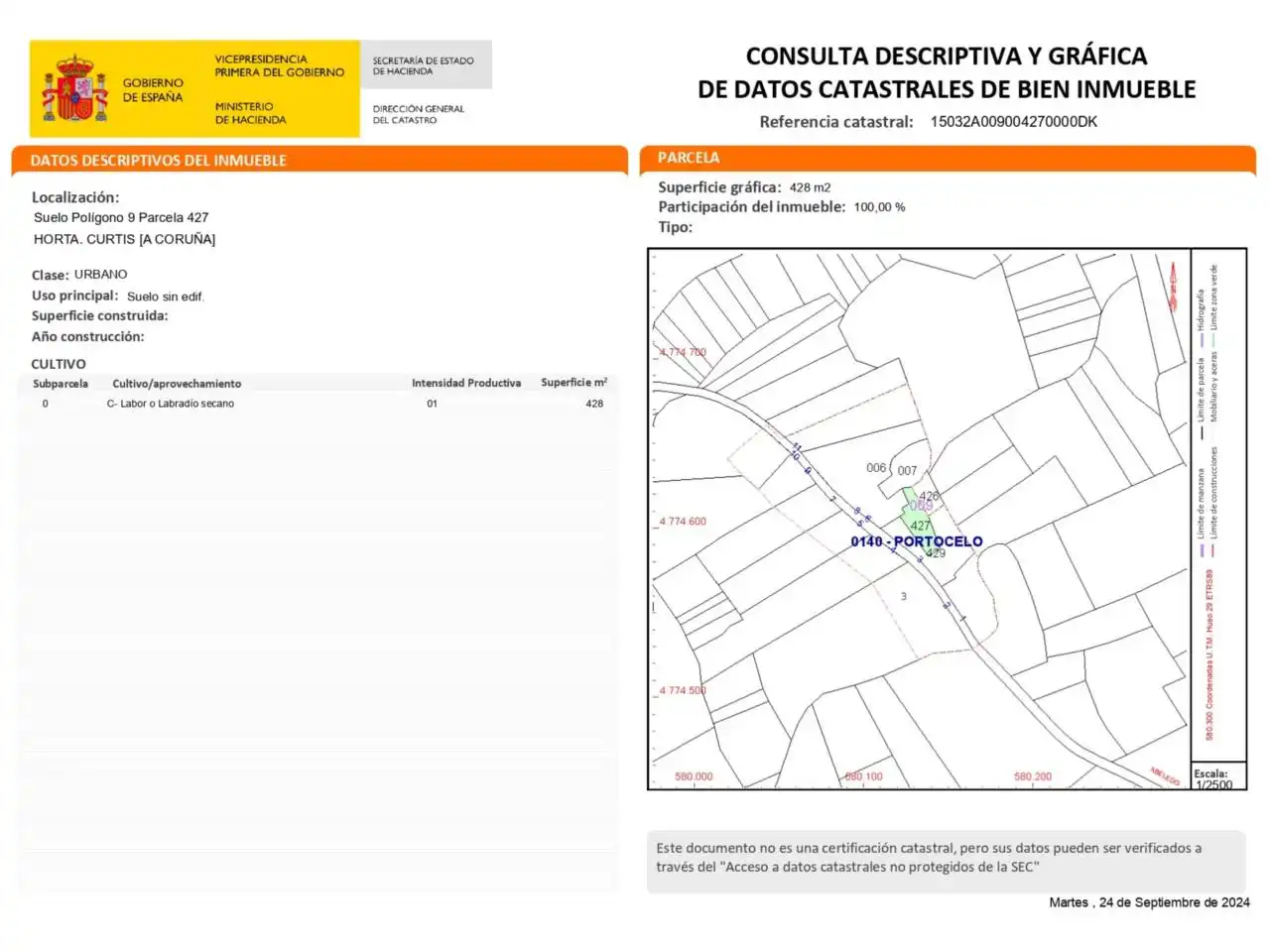Viewport: 1270px width, 952px height.
Task: Click the 'Superficie construida:' label
Action: [x=99, y=316]
